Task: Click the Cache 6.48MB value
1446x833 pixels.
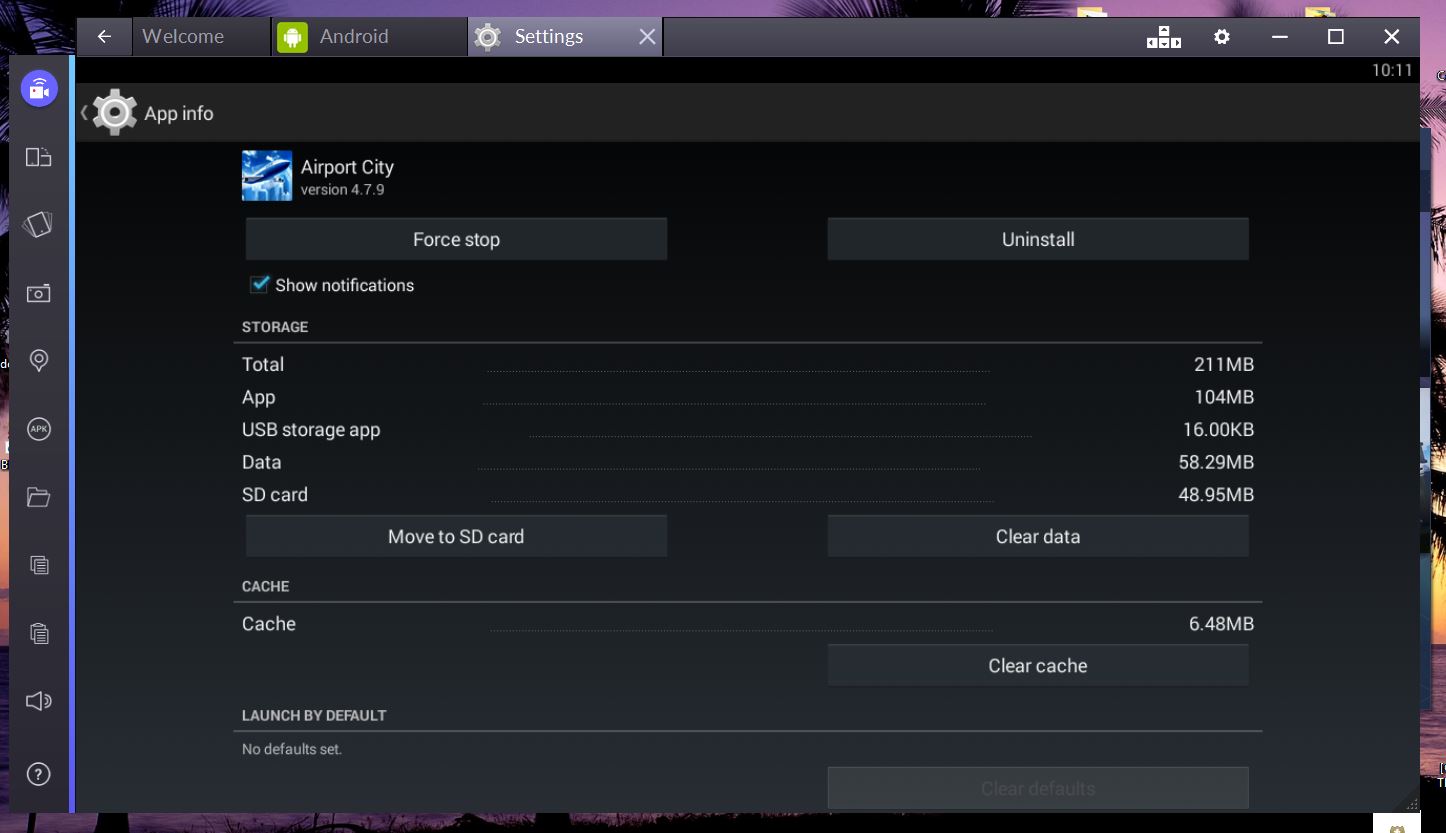Action: pyautogui.click(x=1221, y=624)
